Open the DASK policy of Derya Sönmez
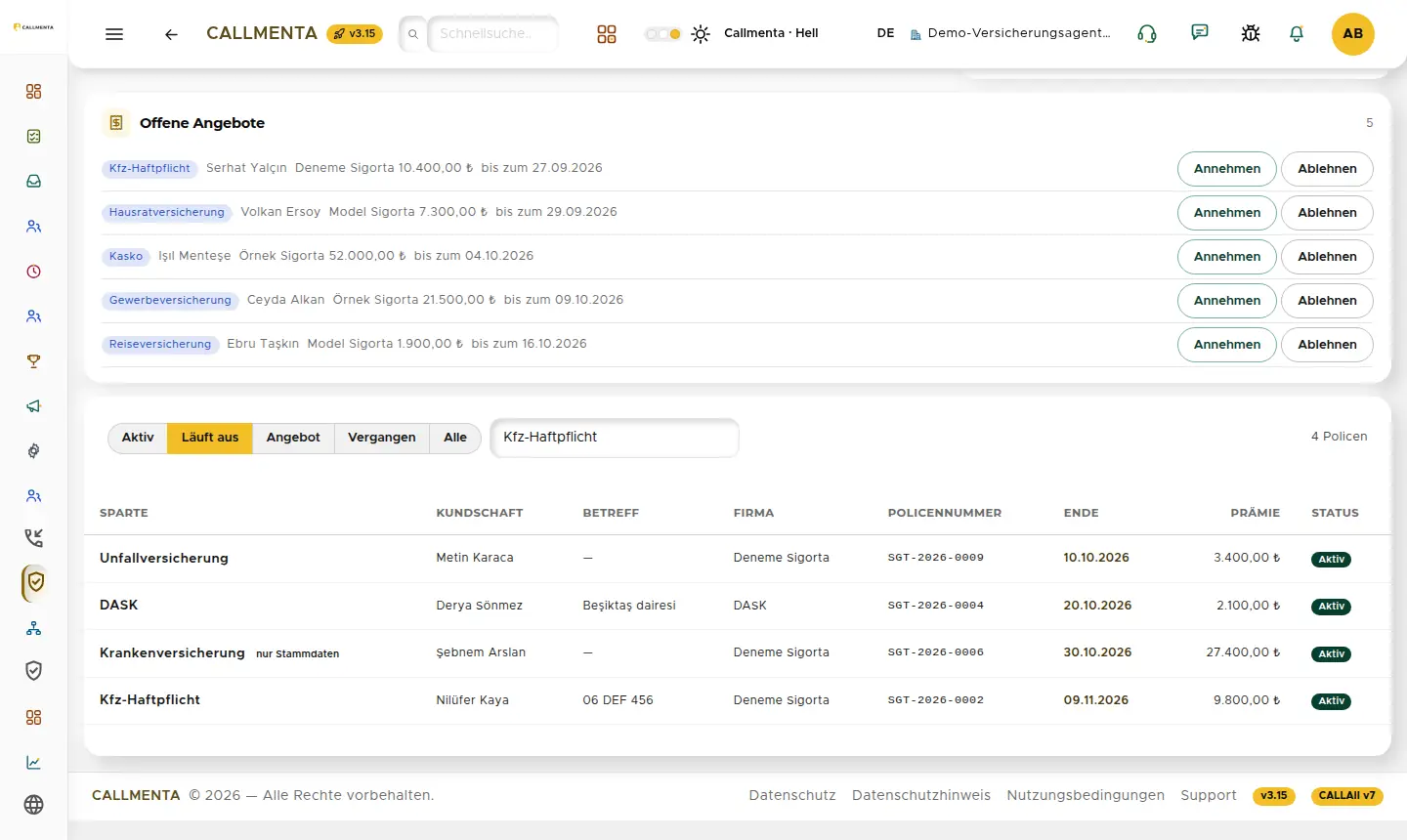Screen dimensions: 1407x840 click(738, 606)
